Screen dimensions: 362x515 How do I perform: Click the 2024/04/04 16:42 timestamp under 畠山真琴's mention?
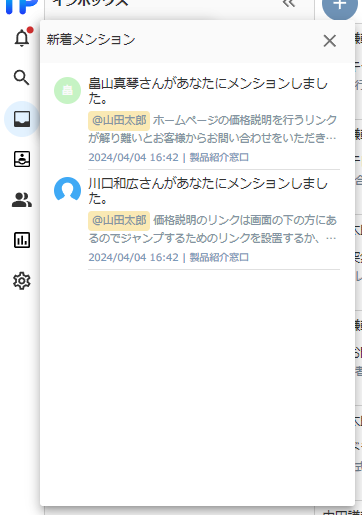[x=133, y=157]
